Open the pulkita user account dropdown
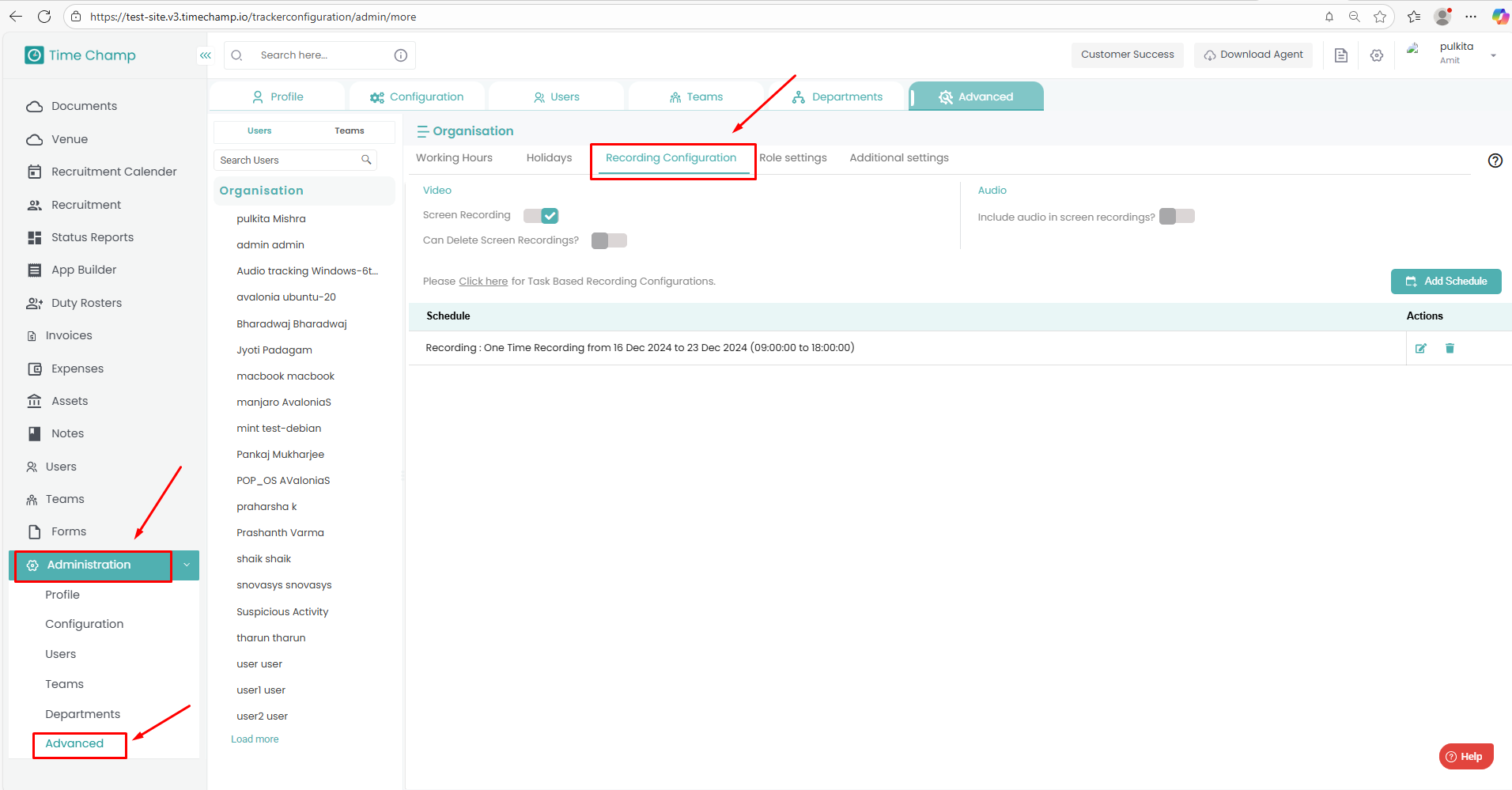 1493,55
